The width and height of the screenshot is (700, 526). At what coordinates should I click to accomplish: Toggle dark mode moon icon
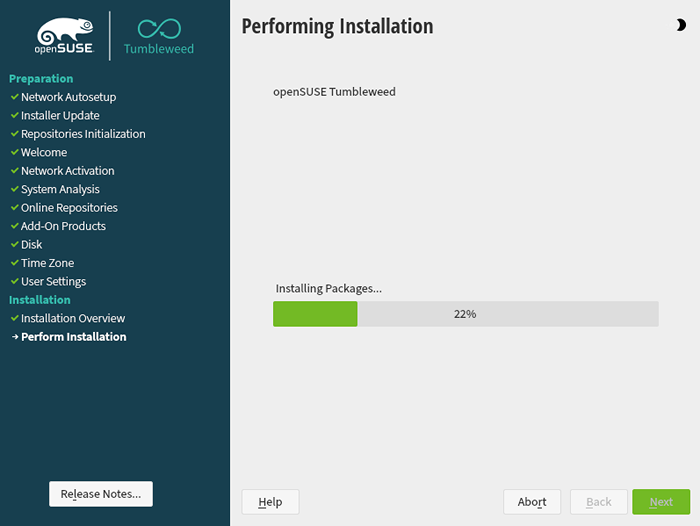680,25
